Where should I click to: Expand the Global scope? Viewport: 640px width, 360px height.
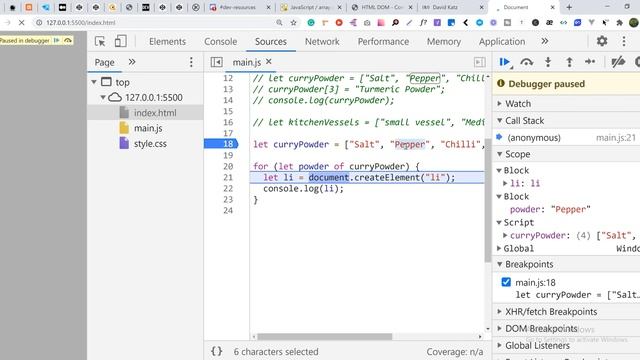point(499,248)
